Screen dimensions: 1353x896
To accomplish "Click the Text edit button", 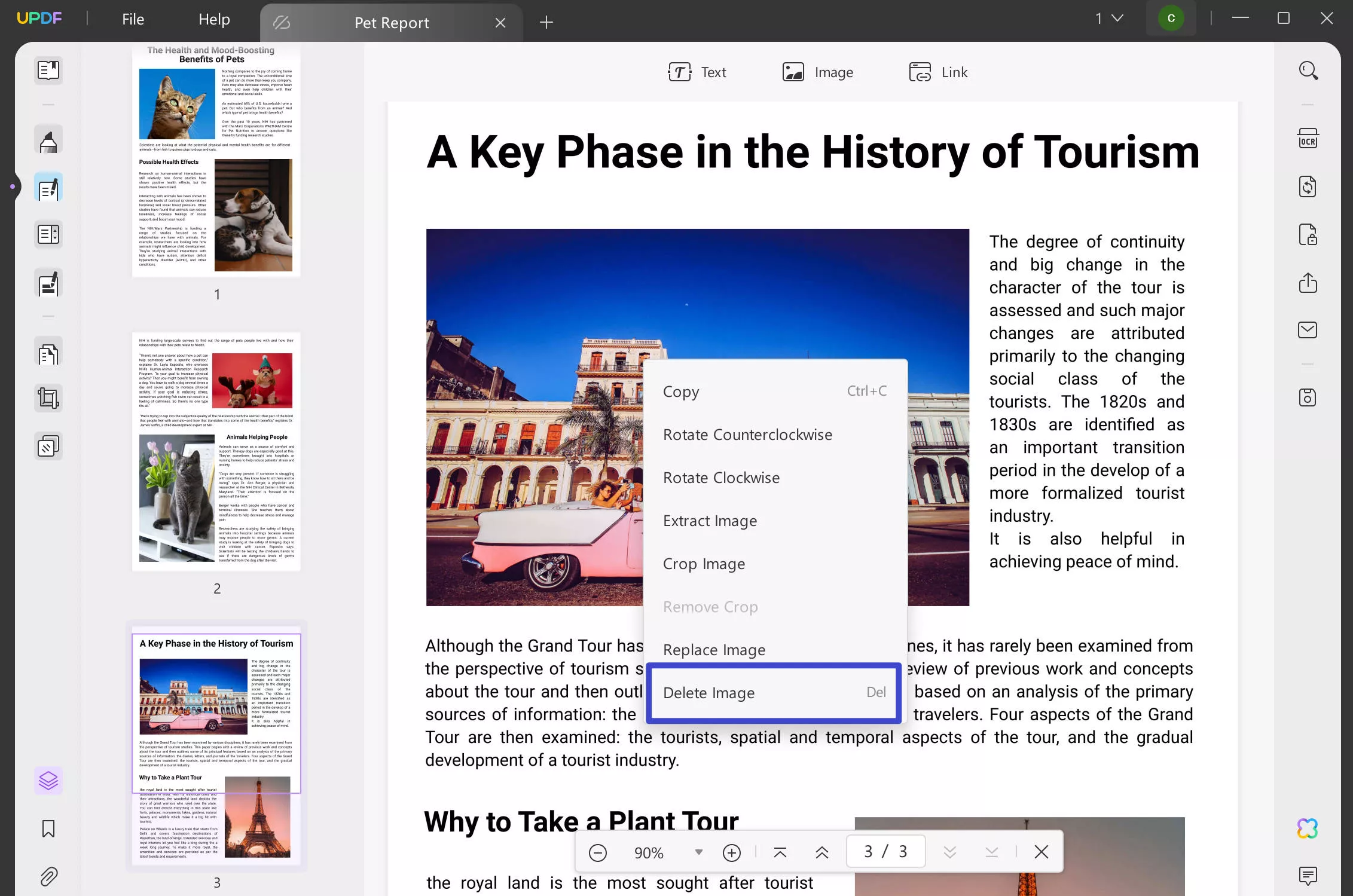I will pos(697,72).
